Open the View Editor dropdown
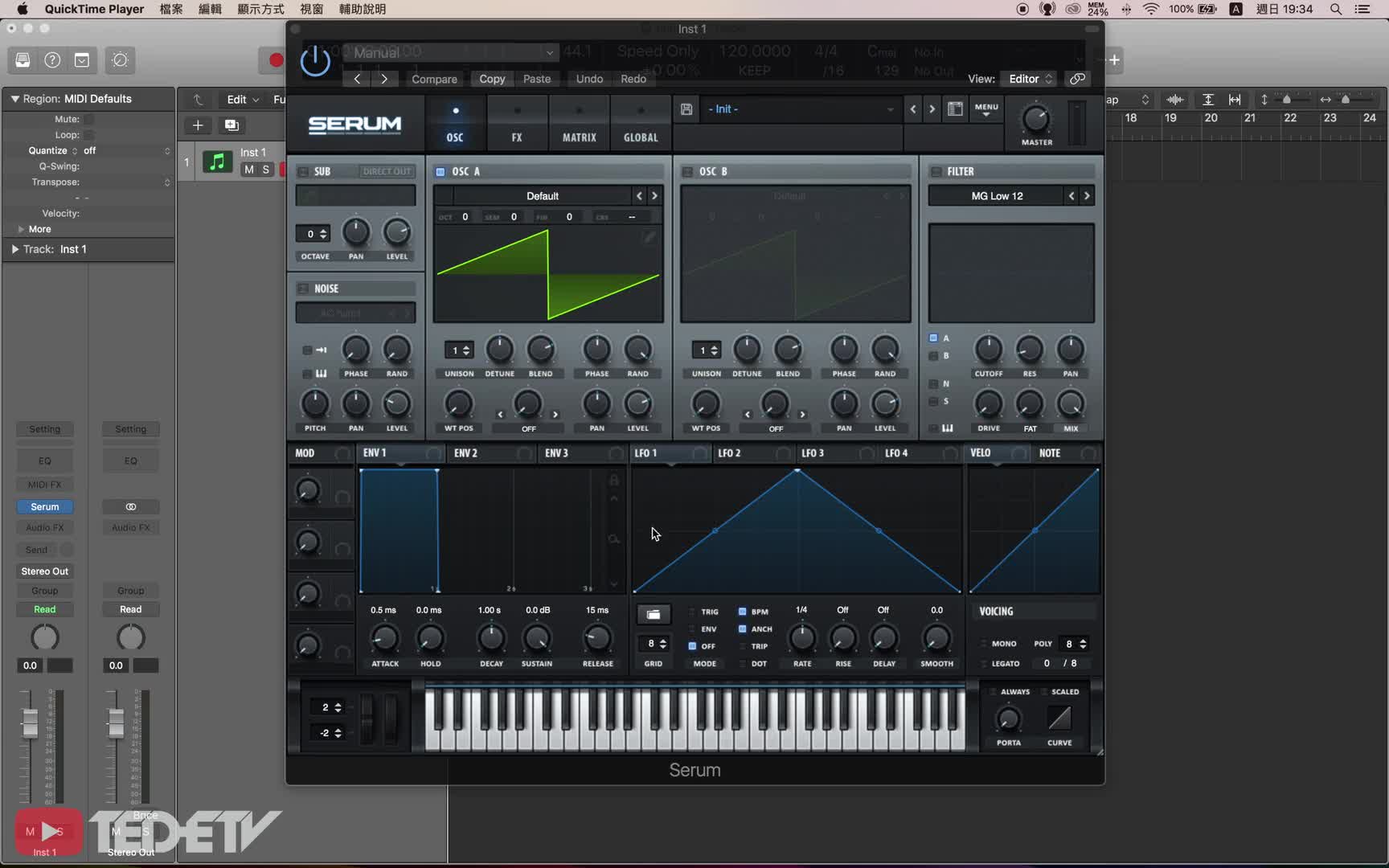Image resolution: width=1389 pixels, height=868 pixels. [x=1030, y=79]
